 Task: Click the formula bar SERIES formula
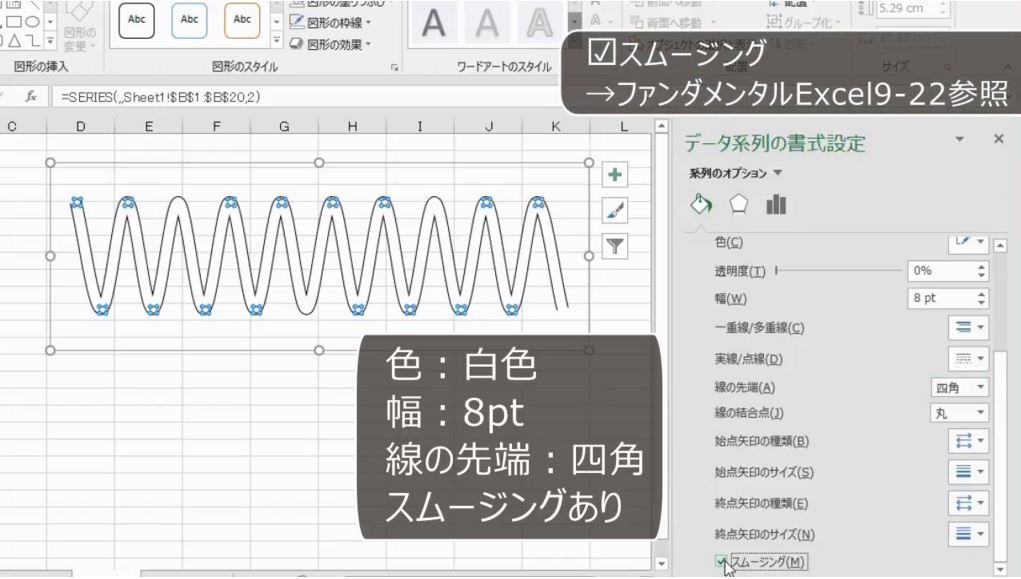click(x=161, y=97)
